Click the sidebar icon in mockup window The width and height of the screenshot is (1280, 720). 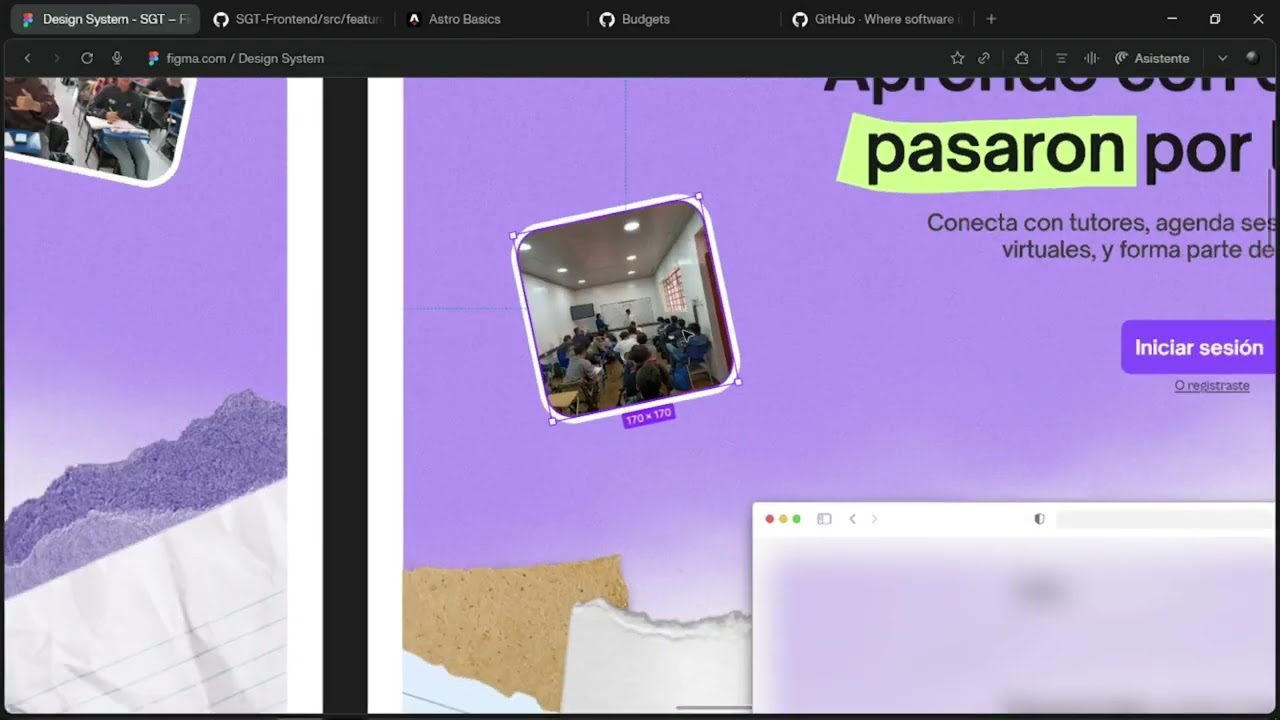click(824, 519)
